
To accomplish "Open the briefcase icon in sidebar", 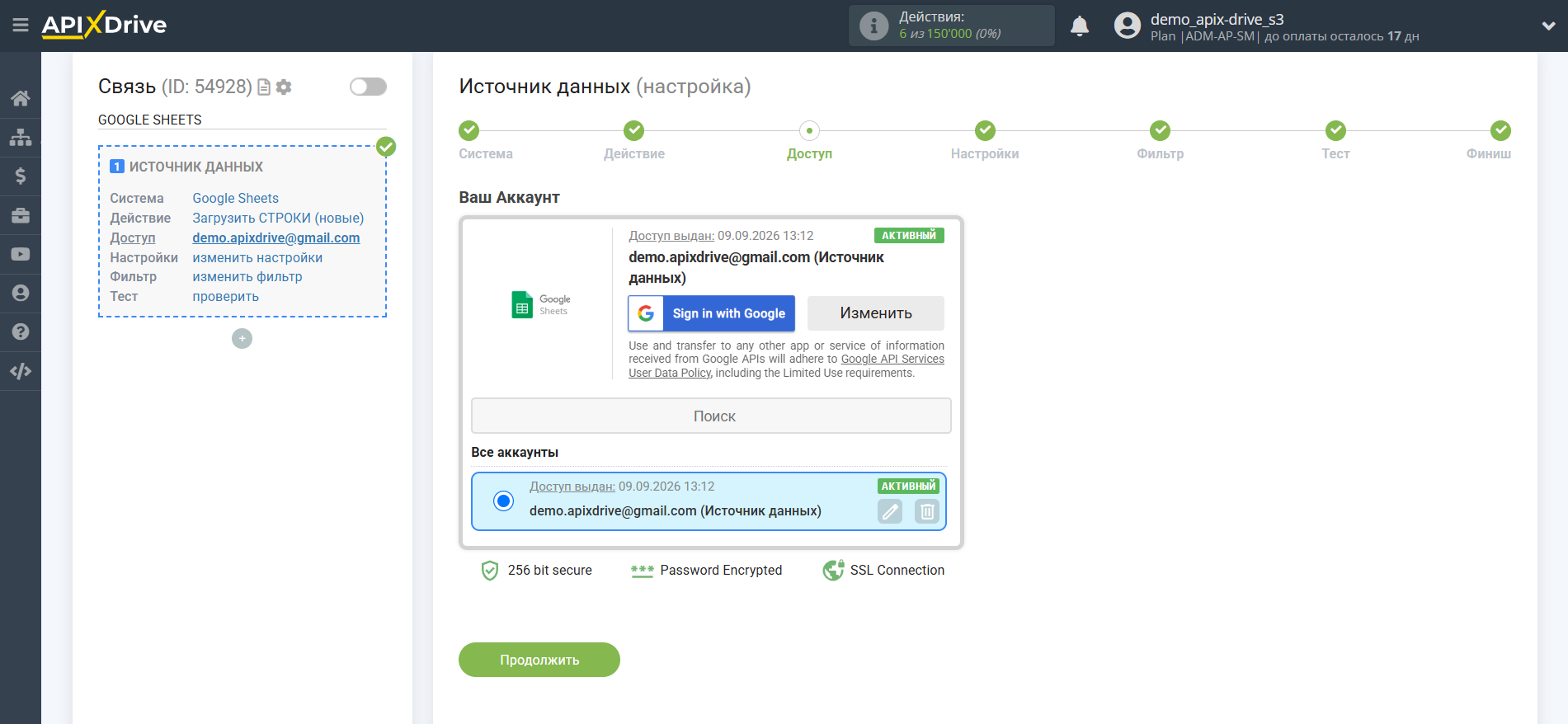I will pyautogui.click(x=21, y=215).
